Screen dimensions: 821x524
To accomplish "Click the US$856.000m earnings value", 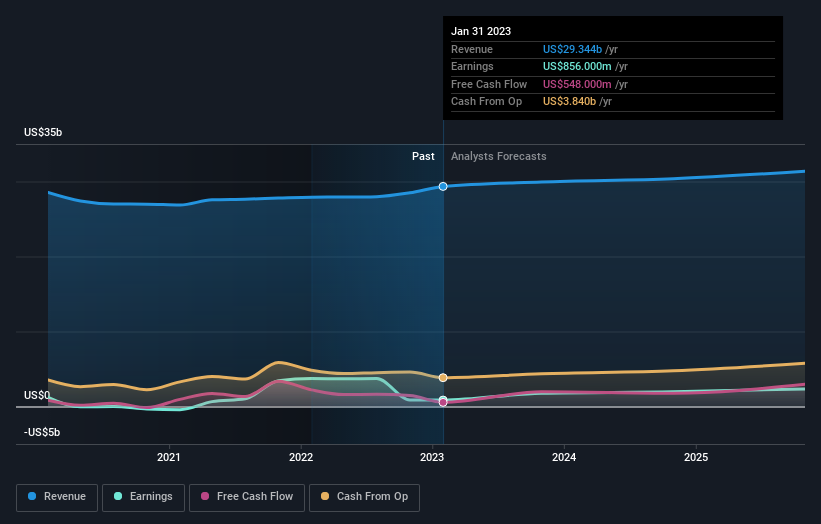I will click(577, 66).
